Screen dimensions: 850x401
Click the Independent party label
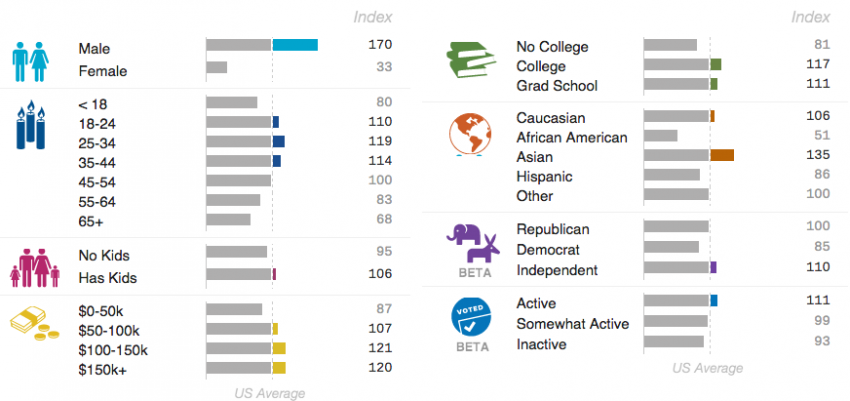[557, 270]
